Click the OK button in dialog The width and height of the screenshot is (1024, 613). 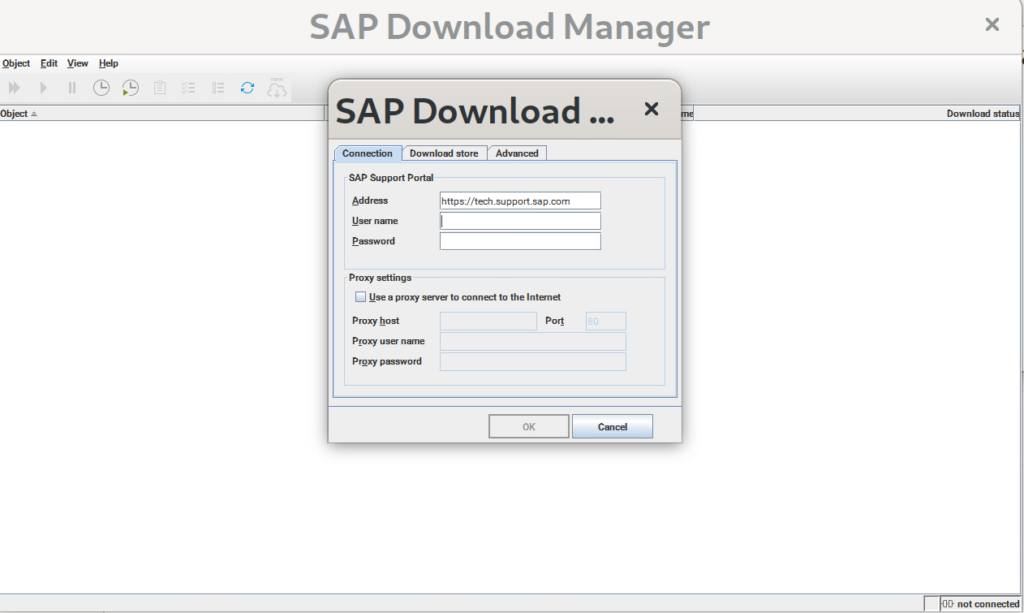pyautogui.click(x=528, y=427)
